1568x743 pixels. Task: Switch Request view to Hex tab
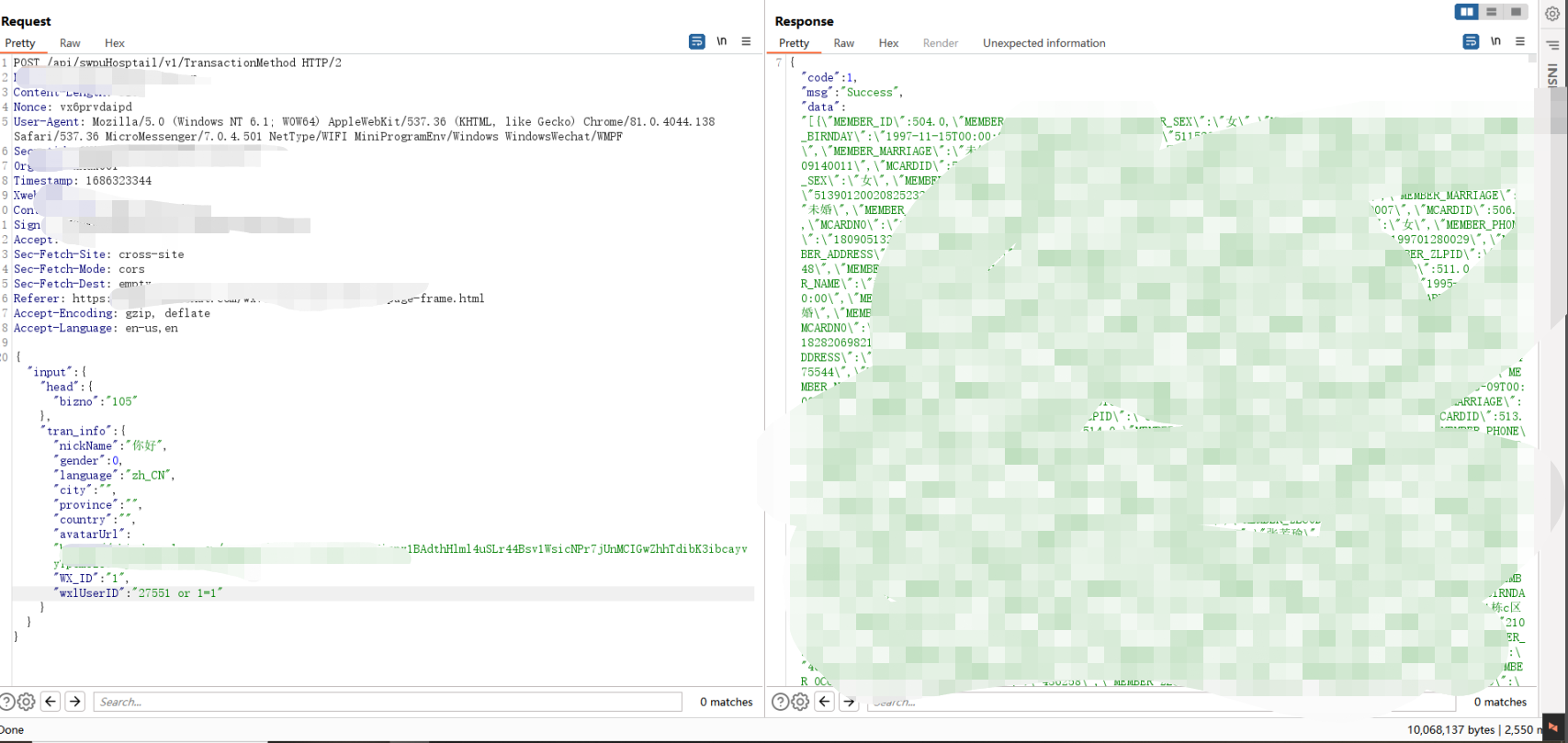point(115,43)
